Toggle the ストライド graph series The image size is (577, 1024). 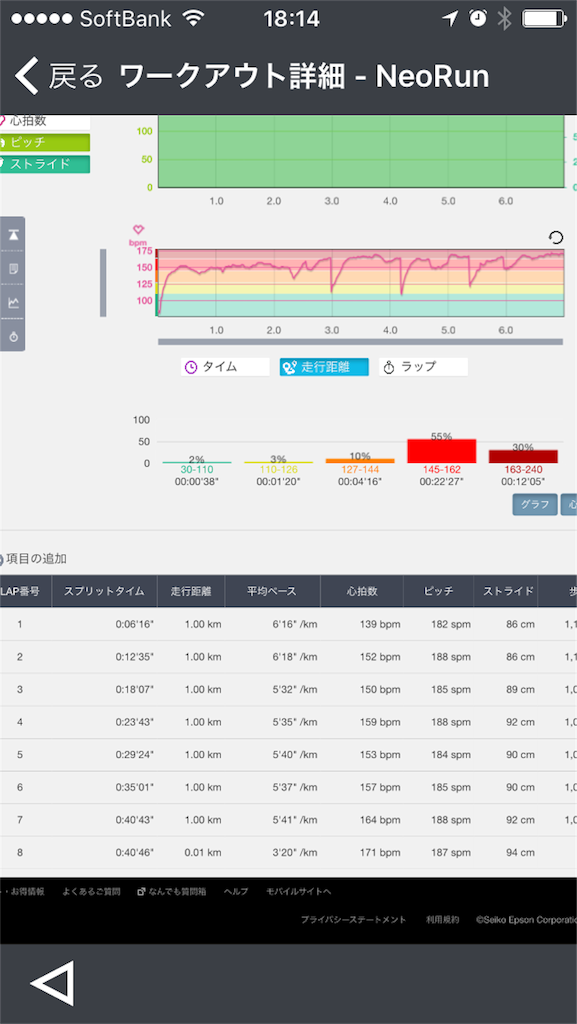pyautogui.click(x=44, y=164)
